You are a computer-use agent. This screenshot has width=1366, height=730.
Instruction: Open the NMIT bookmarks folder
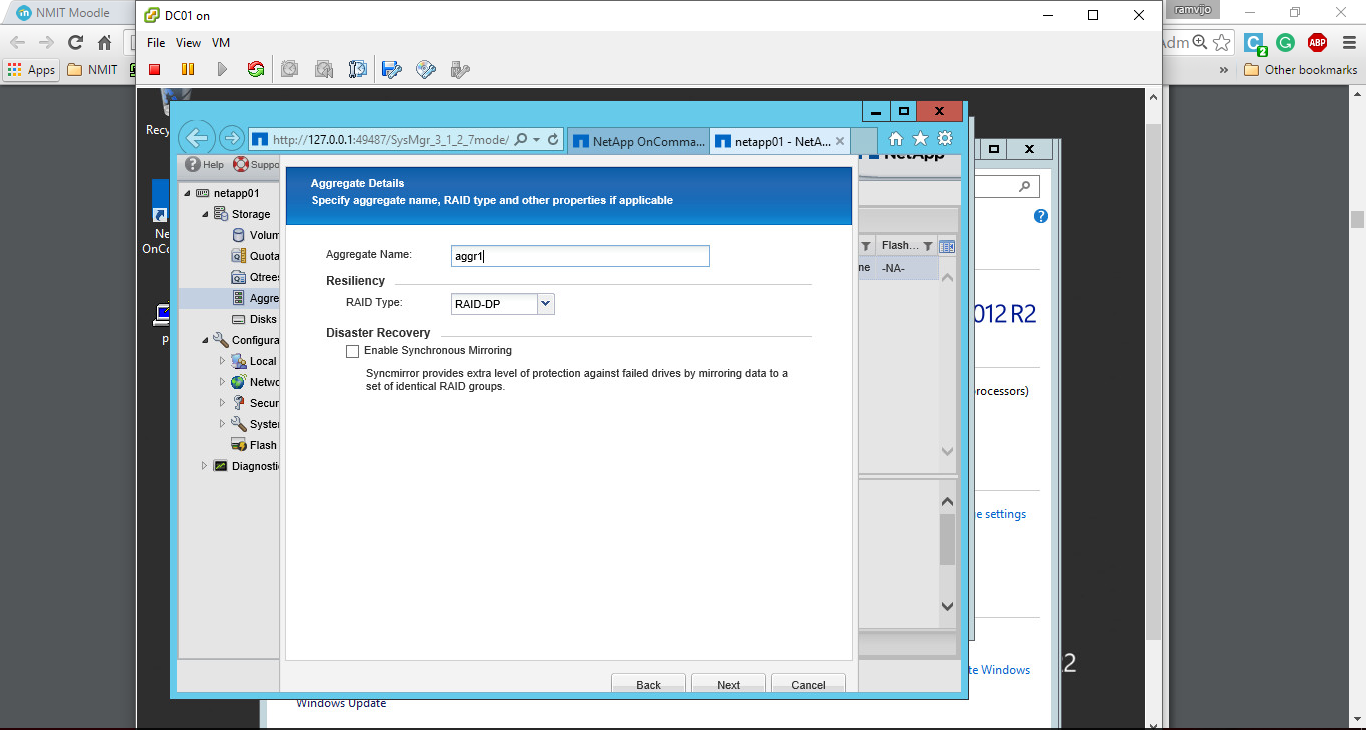tap(92, 70)
